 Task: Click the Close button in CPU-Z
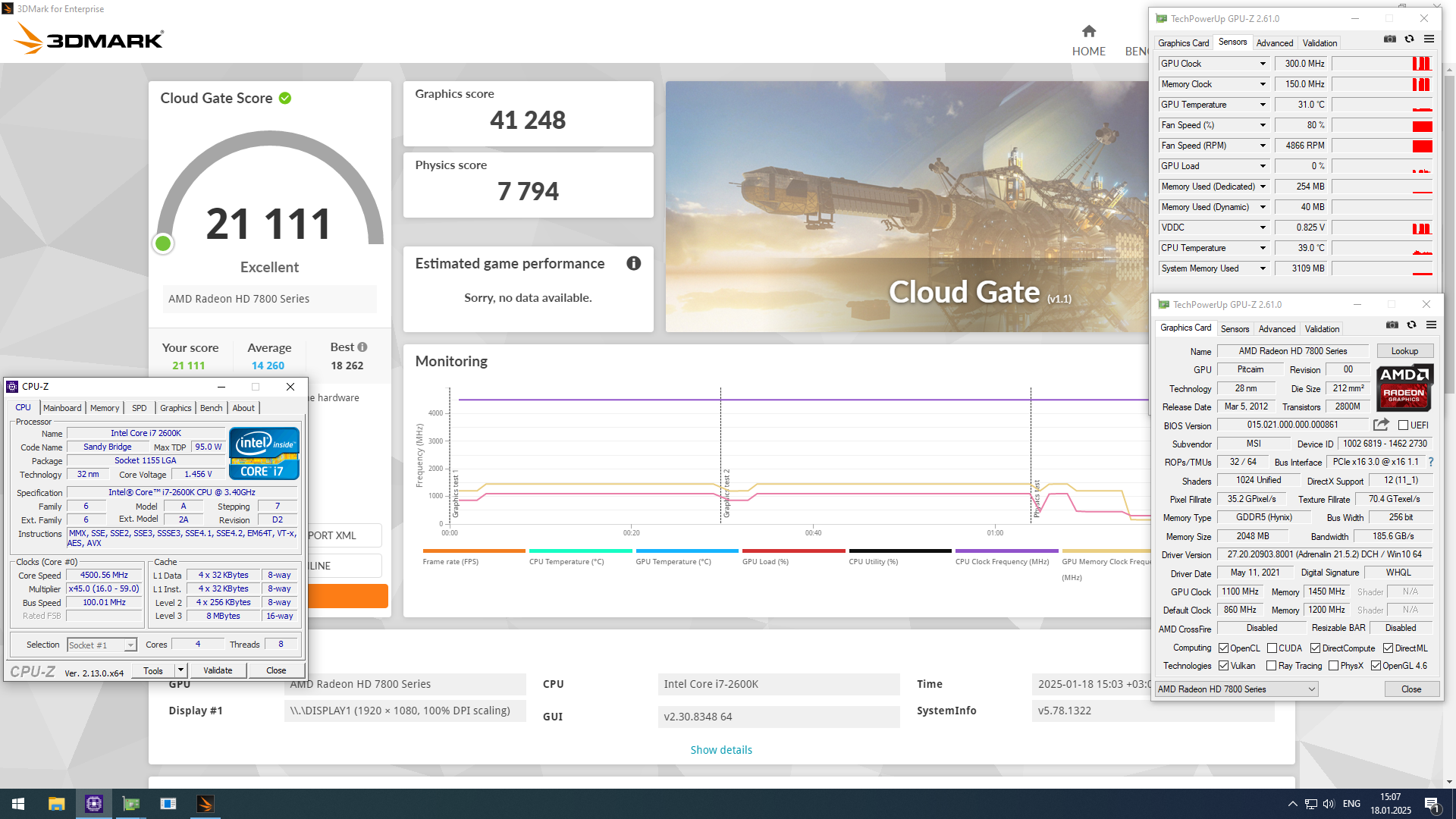point(276,670)
